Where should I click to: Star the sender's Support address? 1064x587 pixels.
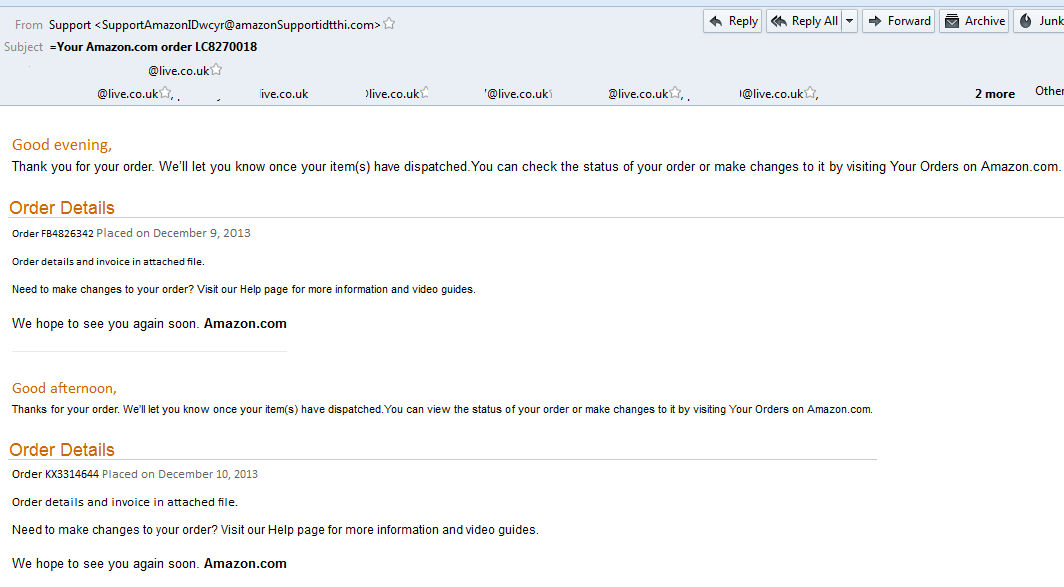click(x=389, y=24)
